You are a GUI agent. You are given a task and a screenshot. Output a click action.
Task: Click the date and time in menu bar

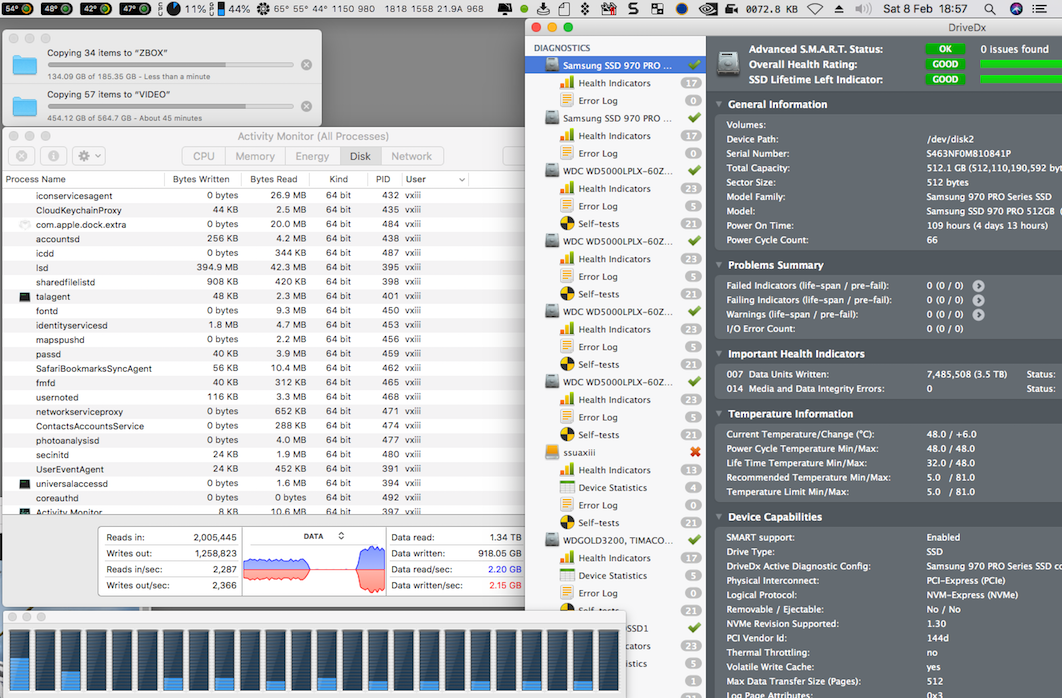(925, 9)
